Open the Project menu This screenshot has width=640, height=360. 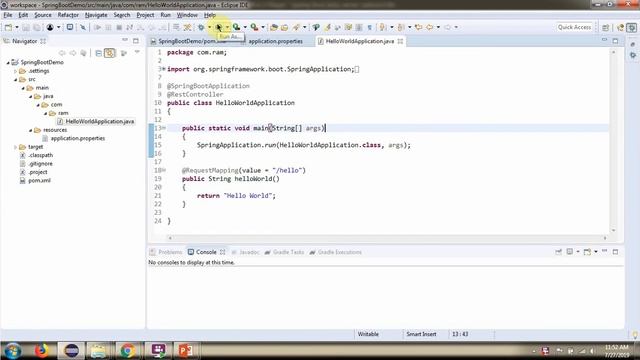pyautogui.click(x=145, y=15)
